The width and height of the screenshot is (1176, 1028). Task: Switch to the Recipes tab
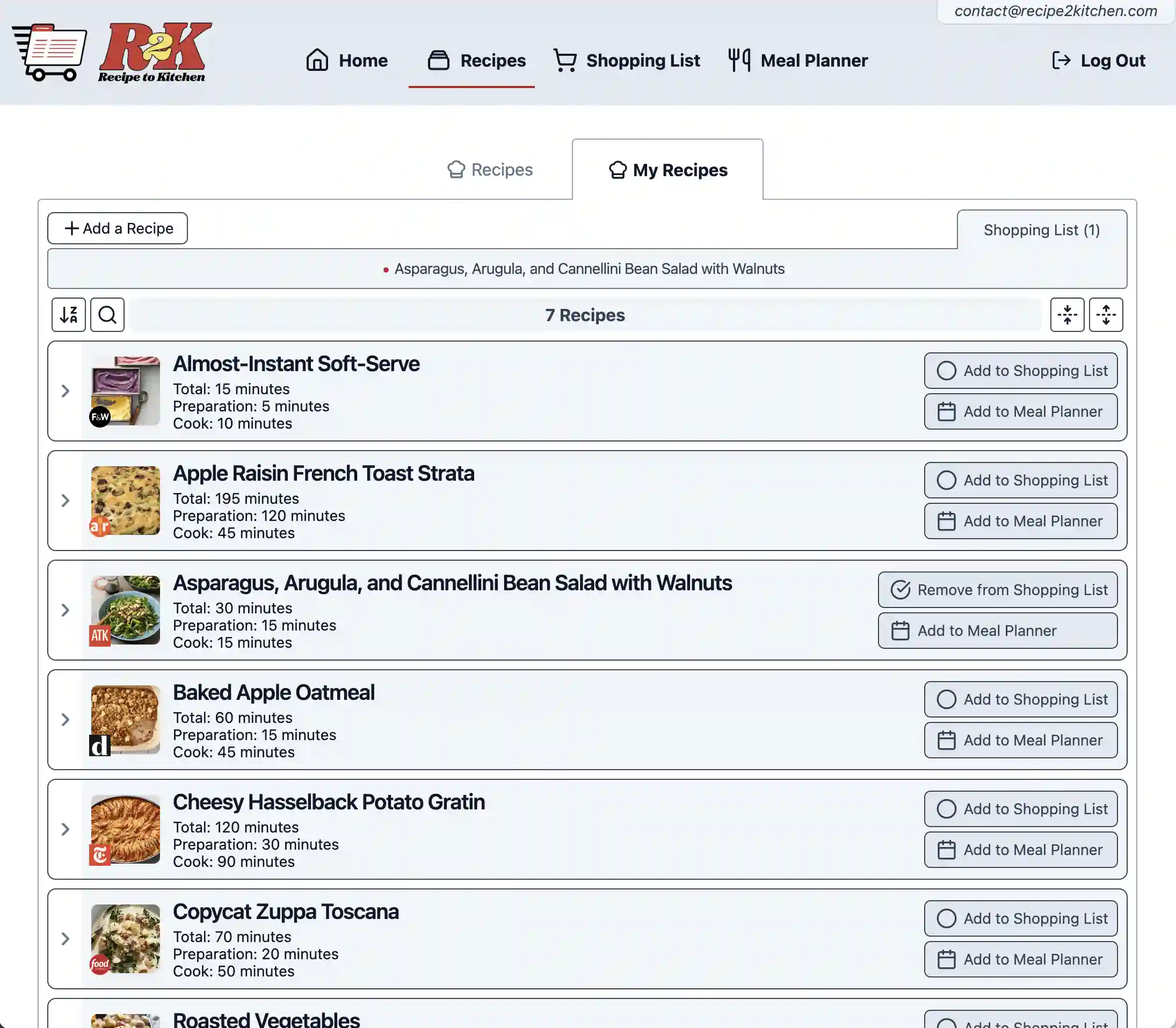[x=490, y=169]
